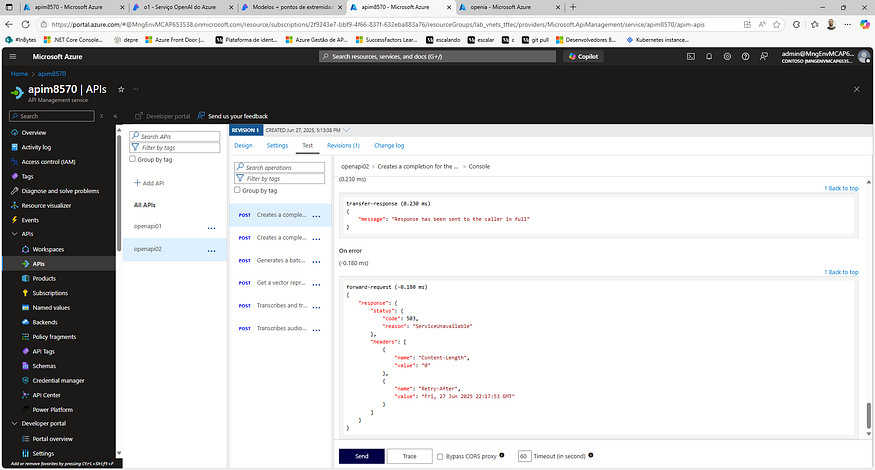The image size is (875, 470).
Task: Open the Azure portal hamburger menu
Action: point(13,56)
